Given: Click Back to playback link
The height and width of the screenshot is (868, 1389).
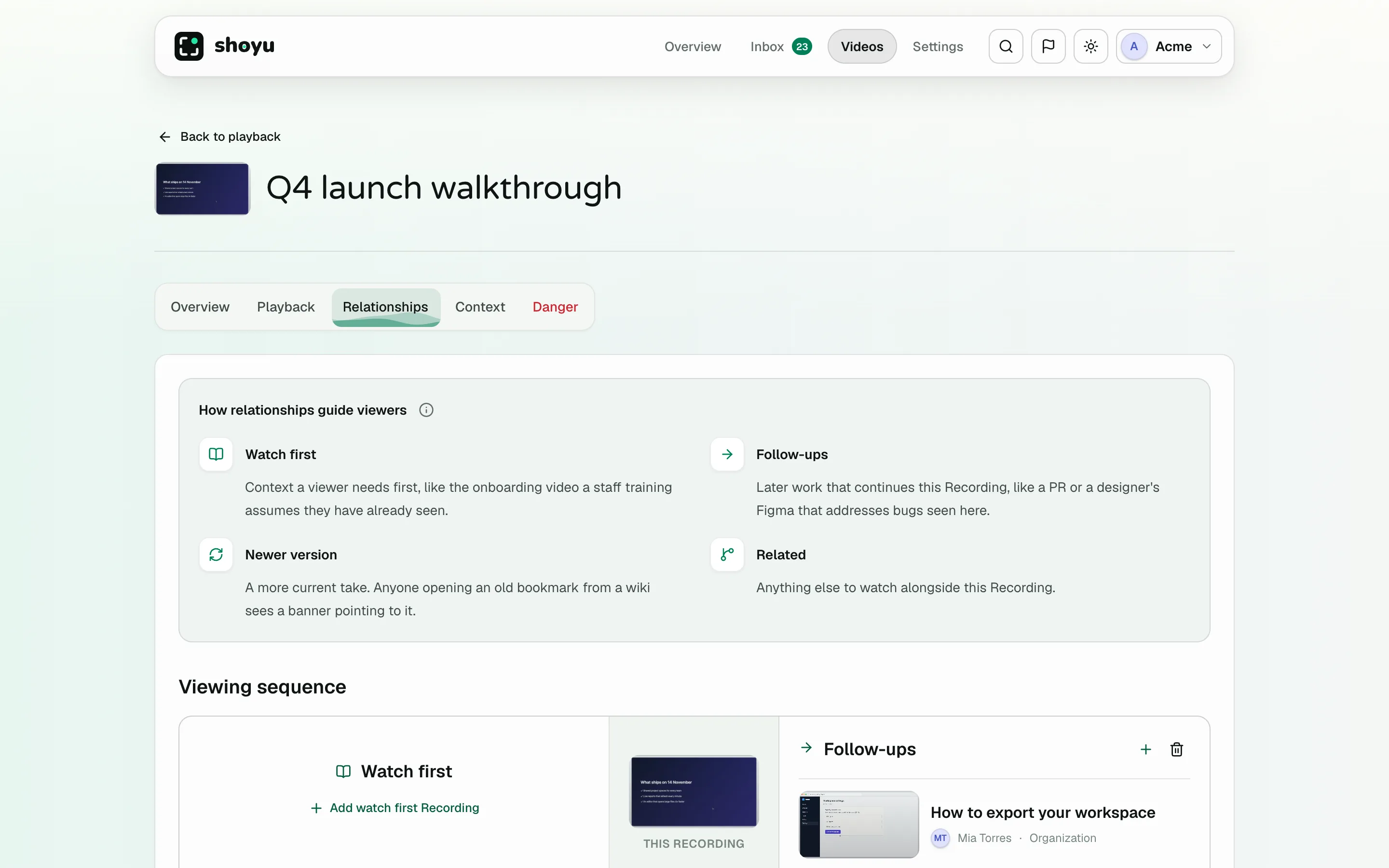Looking at the screenshot, I should (x=219, y=136).
